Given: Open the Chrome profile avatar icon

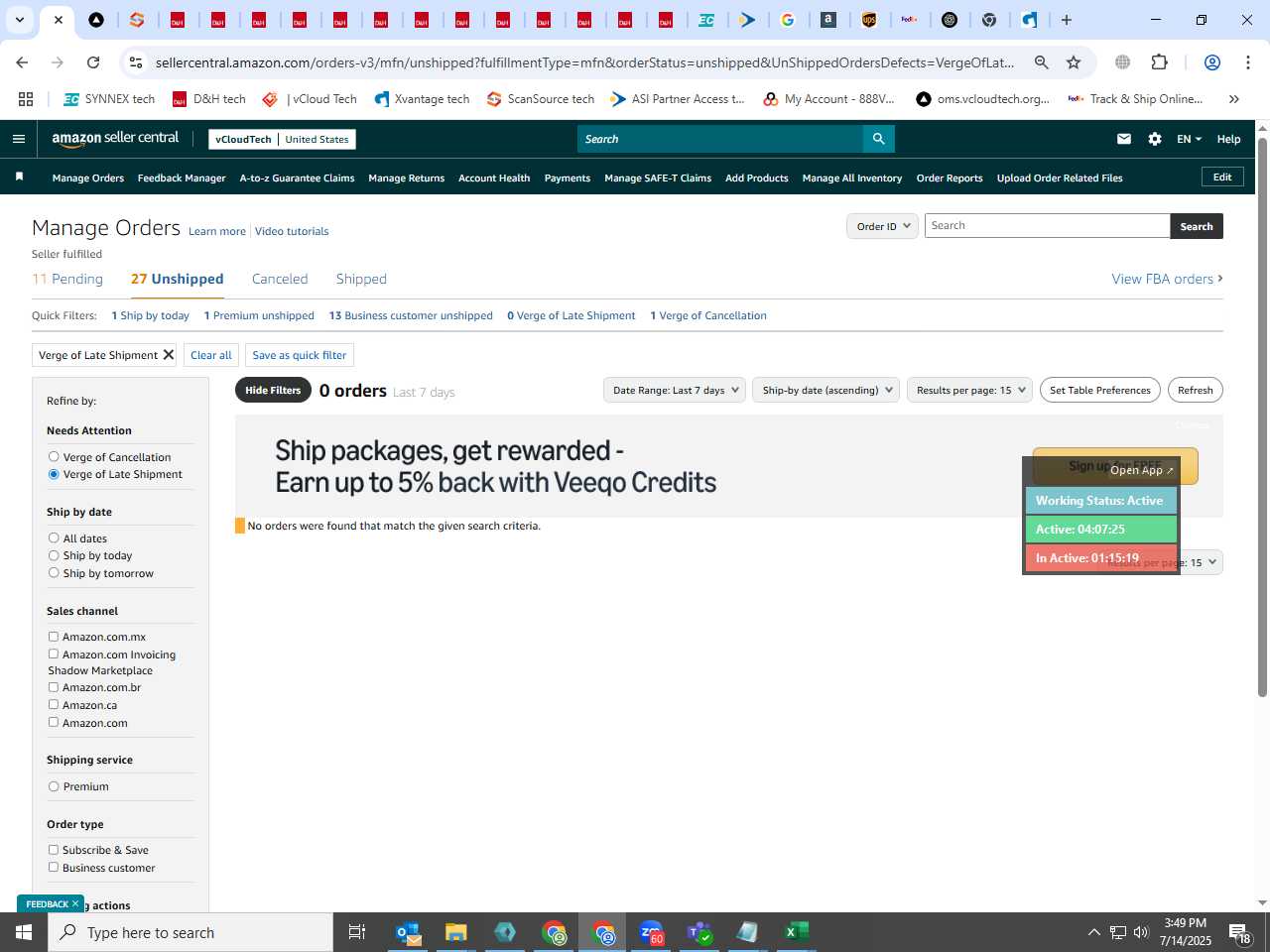Looking at the screenshot, I should tap(1211, 62).
